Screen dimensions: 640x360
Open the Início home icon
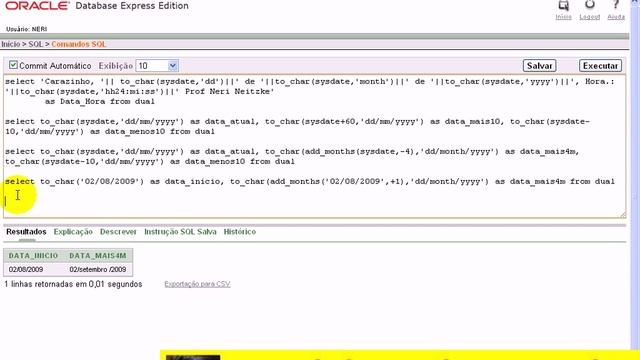click(x=564, y=5)
